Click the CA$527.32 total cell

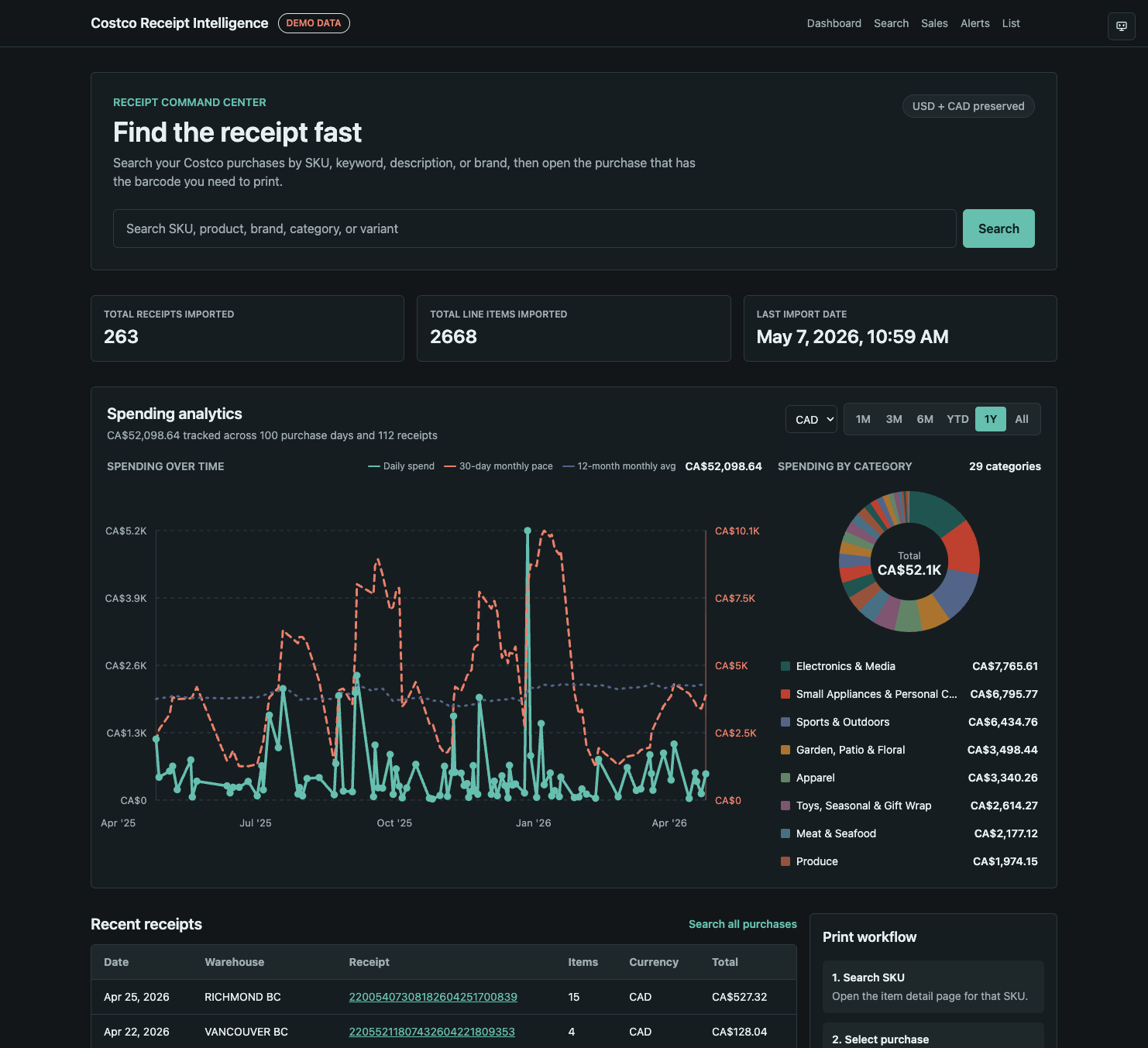(x=739, y=997)
